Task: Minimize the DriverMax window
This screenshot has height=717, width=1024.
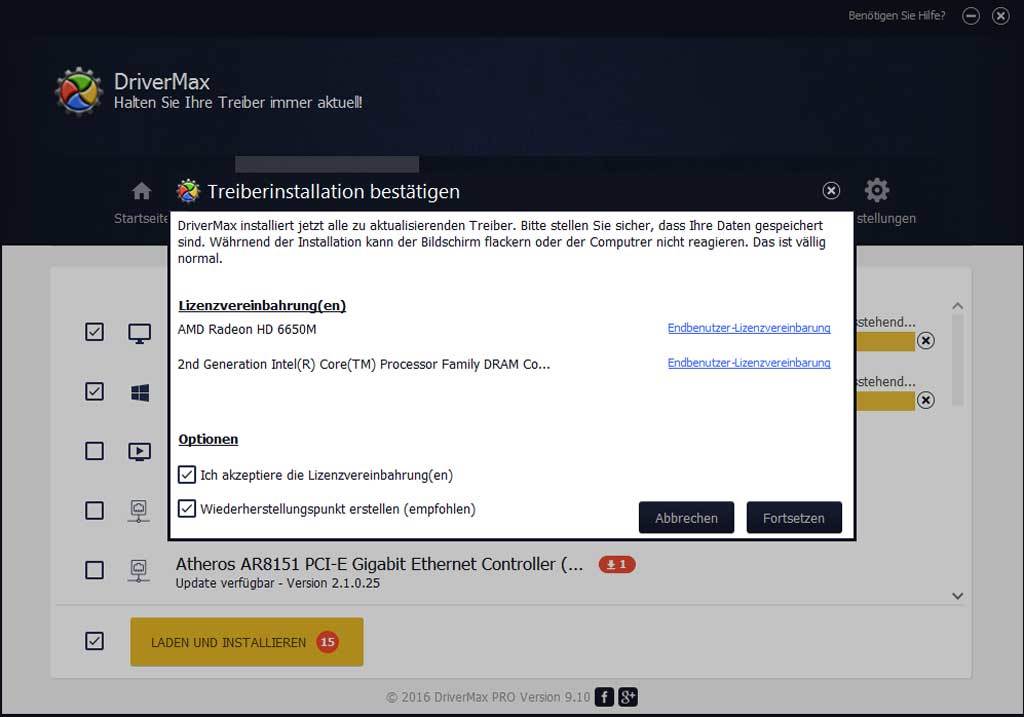Action: [971, 16]
